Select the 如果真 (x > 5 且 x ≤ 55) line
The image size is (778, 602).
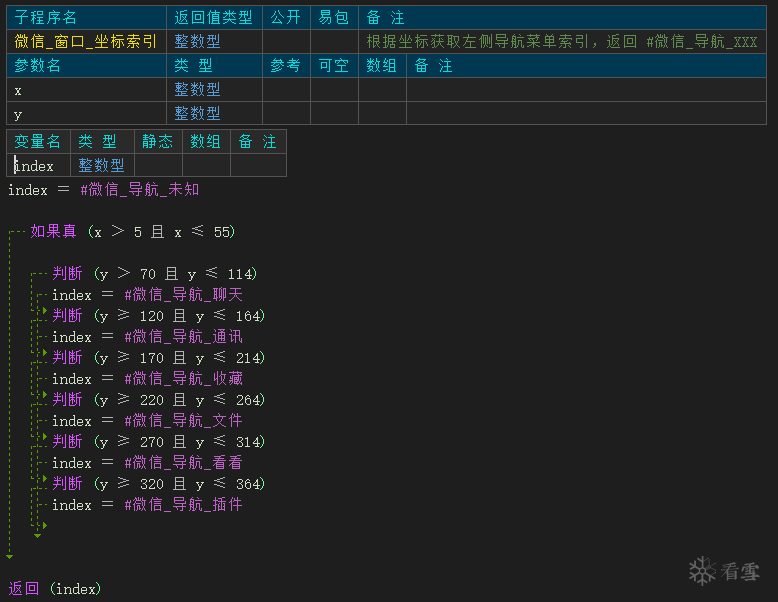coord(132,232)
